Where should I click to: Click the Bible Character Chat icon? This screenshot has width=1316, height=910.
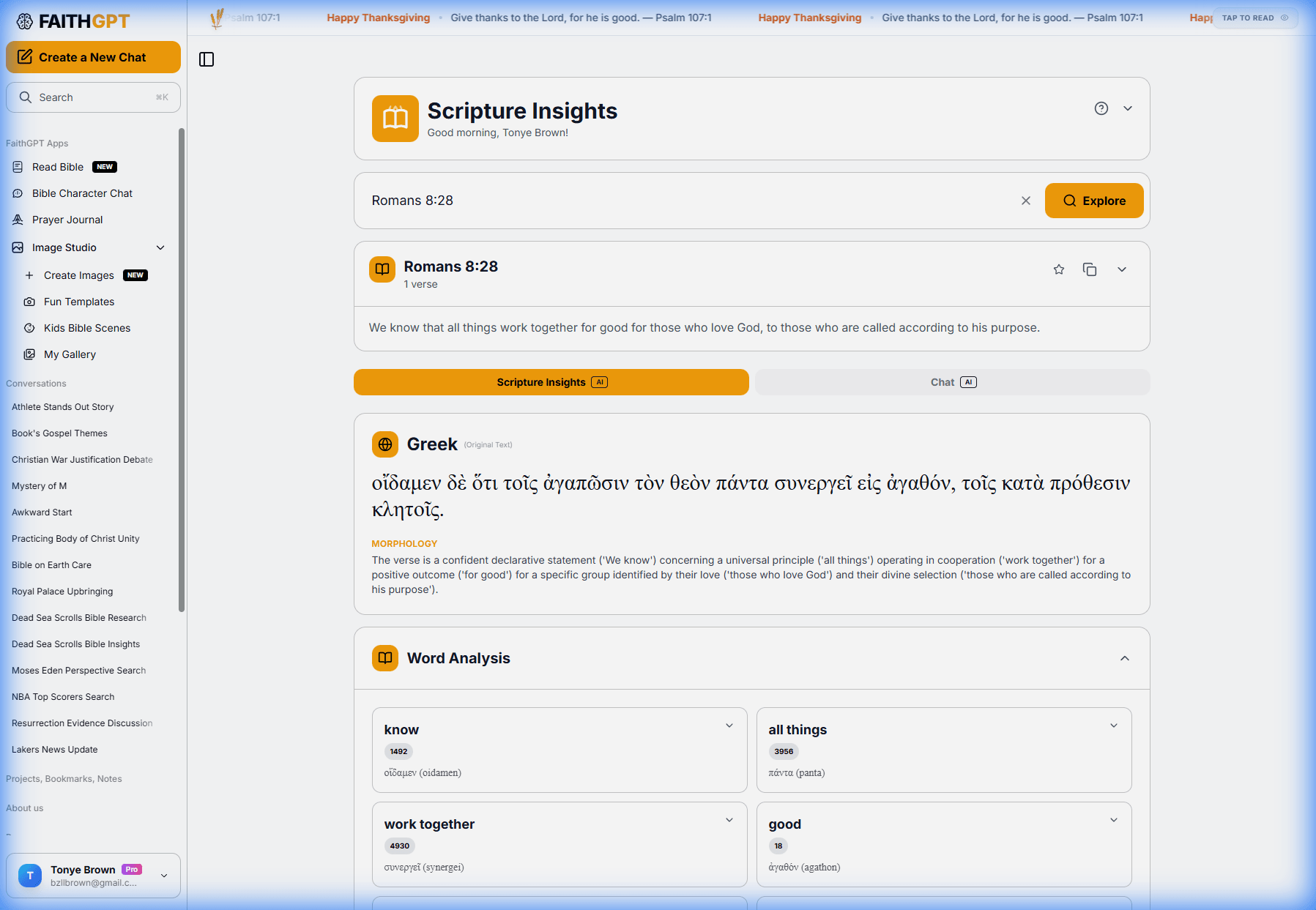click(x=18, y=193)
